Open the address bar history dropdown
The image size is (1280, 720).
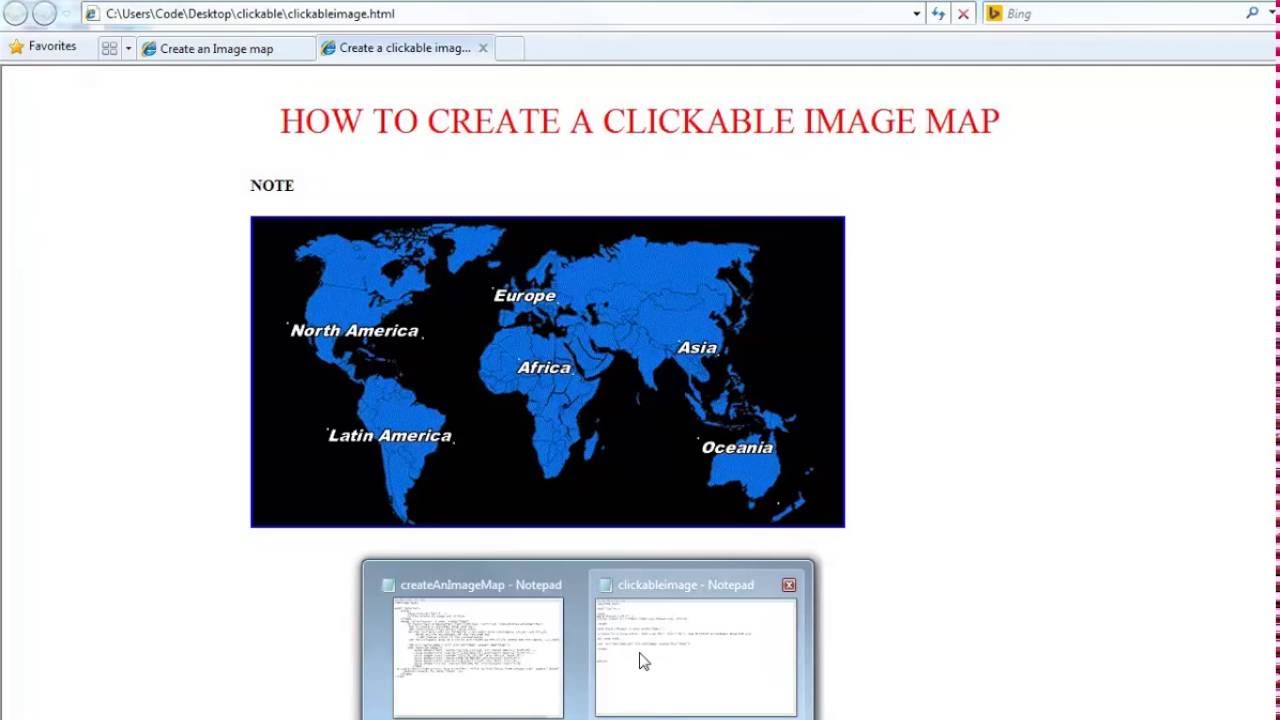pos(917,14)
